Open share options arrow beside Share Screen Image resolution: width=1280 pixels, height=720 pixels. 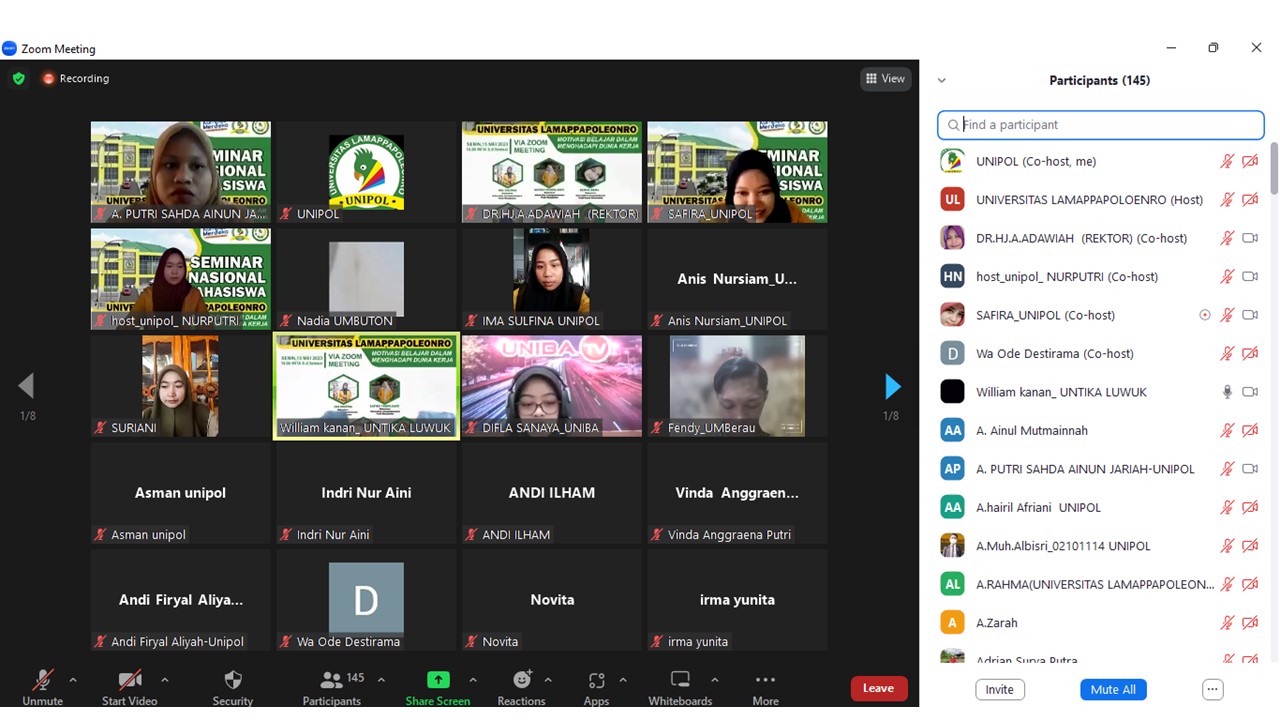click(x=473, y=680)
